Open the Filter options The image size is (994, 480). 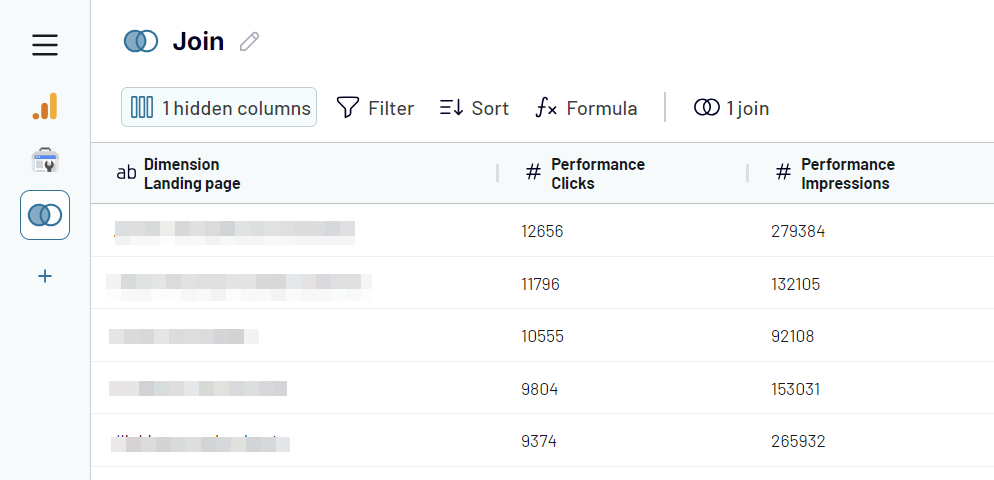[x=375, y=108]
